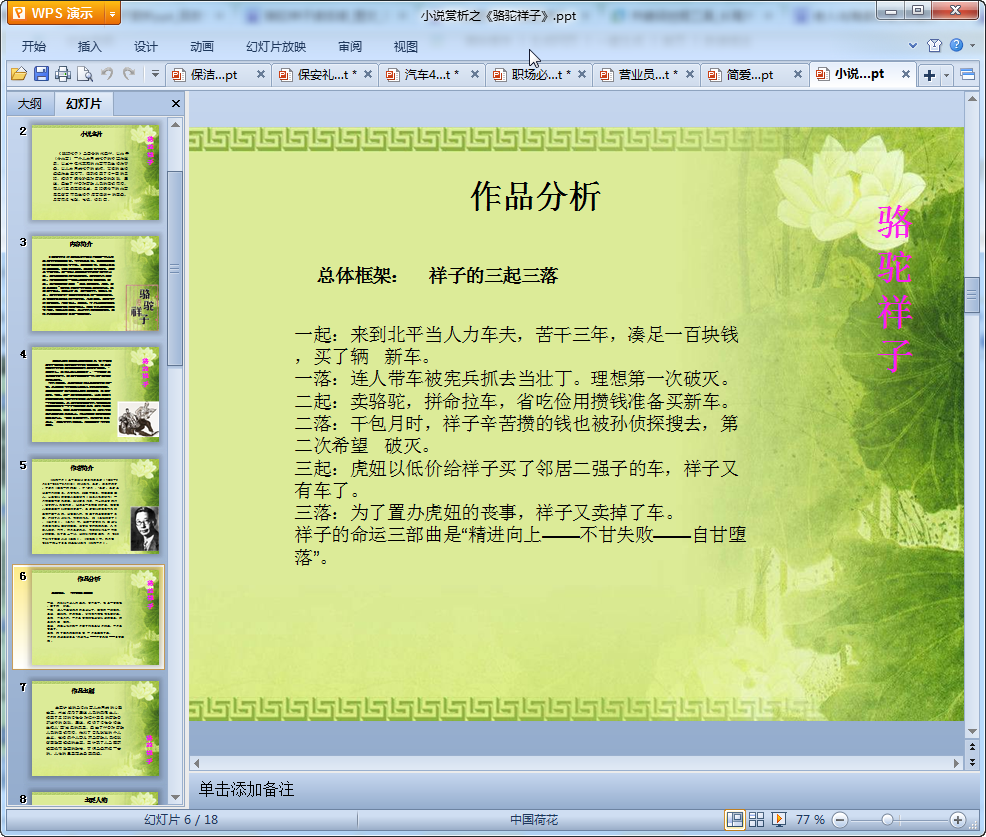Open the 插入 ribbon tab

[x=89, y=47]
